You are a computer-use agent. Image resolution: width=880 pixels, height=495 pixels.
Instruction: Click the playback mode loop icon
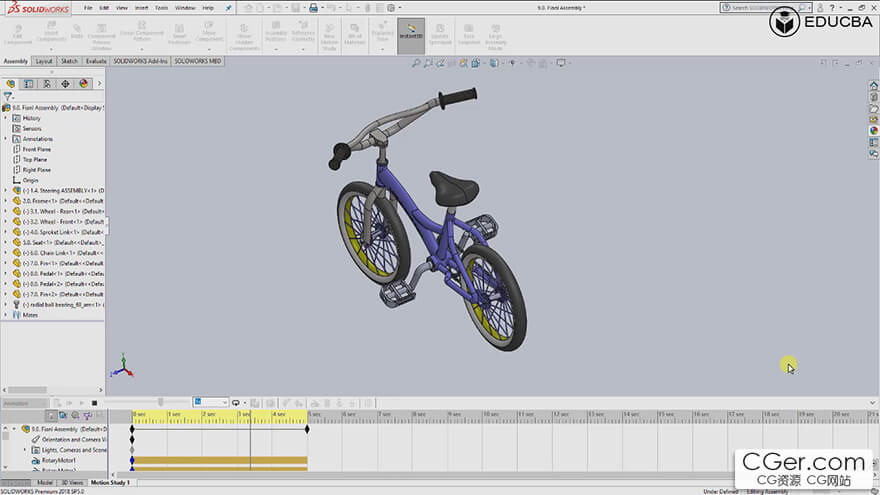click(236, 403)
